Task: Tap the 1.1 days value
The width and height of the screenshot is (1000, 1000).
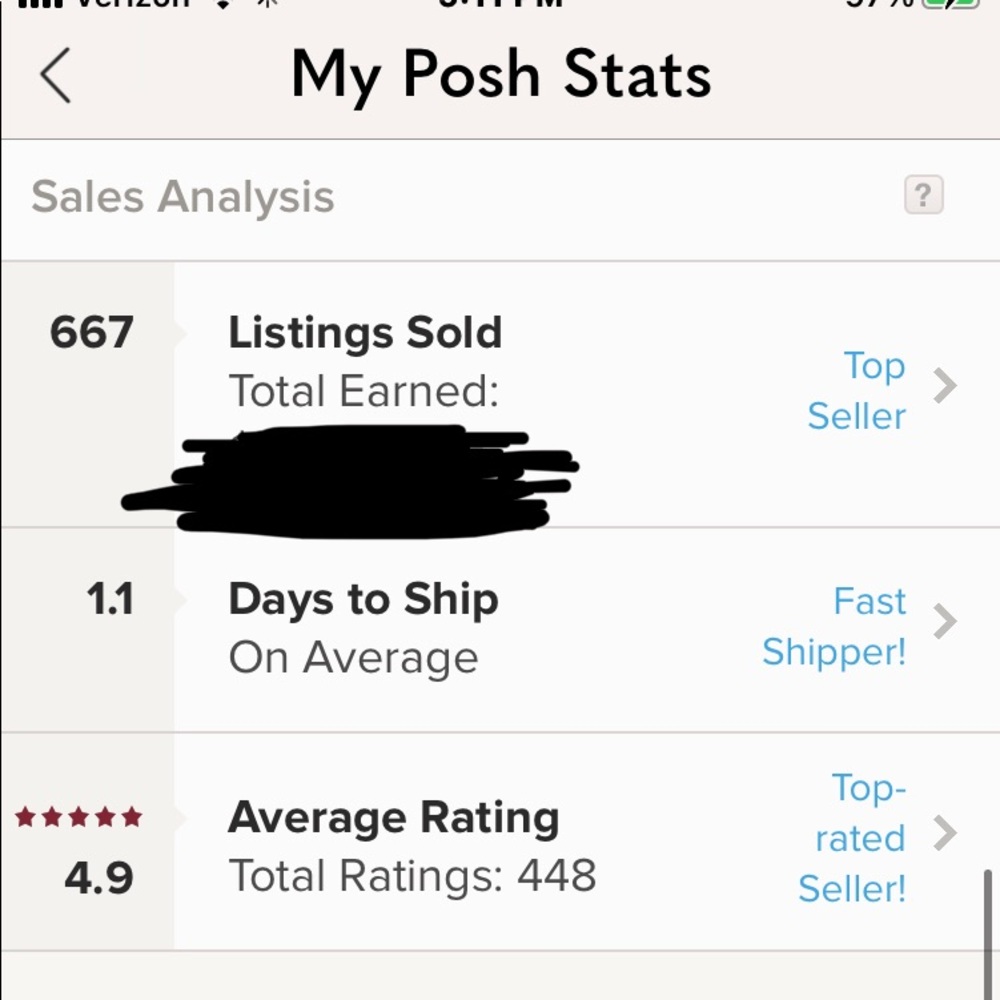Action: [110, 599]
